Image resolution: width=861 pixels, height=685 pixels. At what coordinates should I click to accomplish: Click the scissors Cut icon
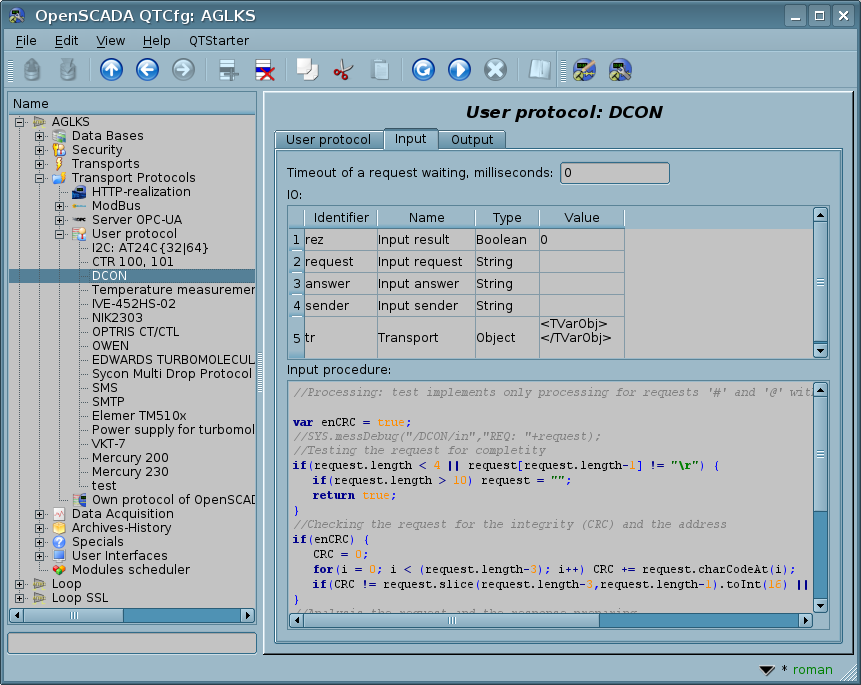(x=343, y=70)
